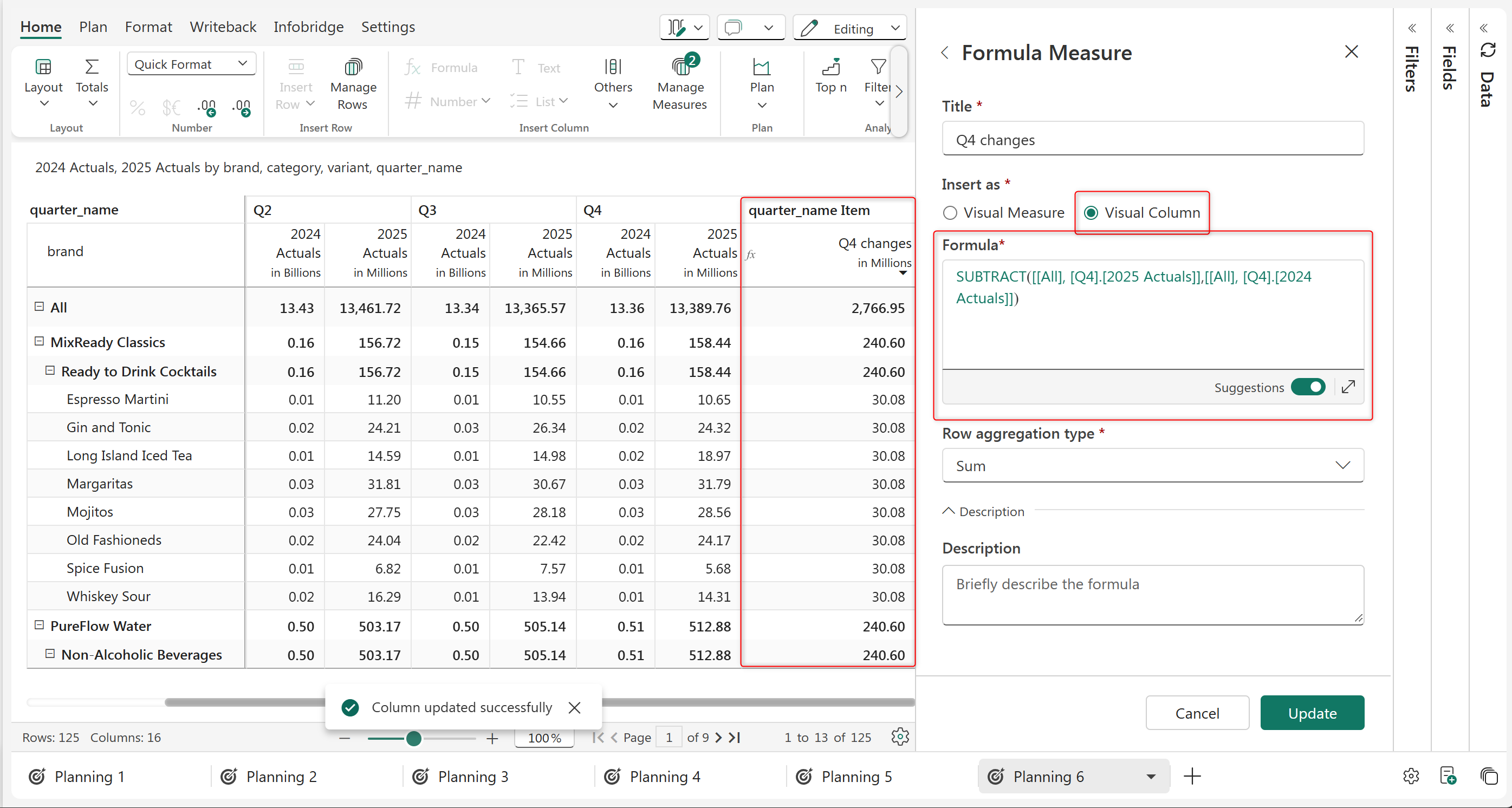Click the Top n icon
The image size is (1512, 808).
830,68
